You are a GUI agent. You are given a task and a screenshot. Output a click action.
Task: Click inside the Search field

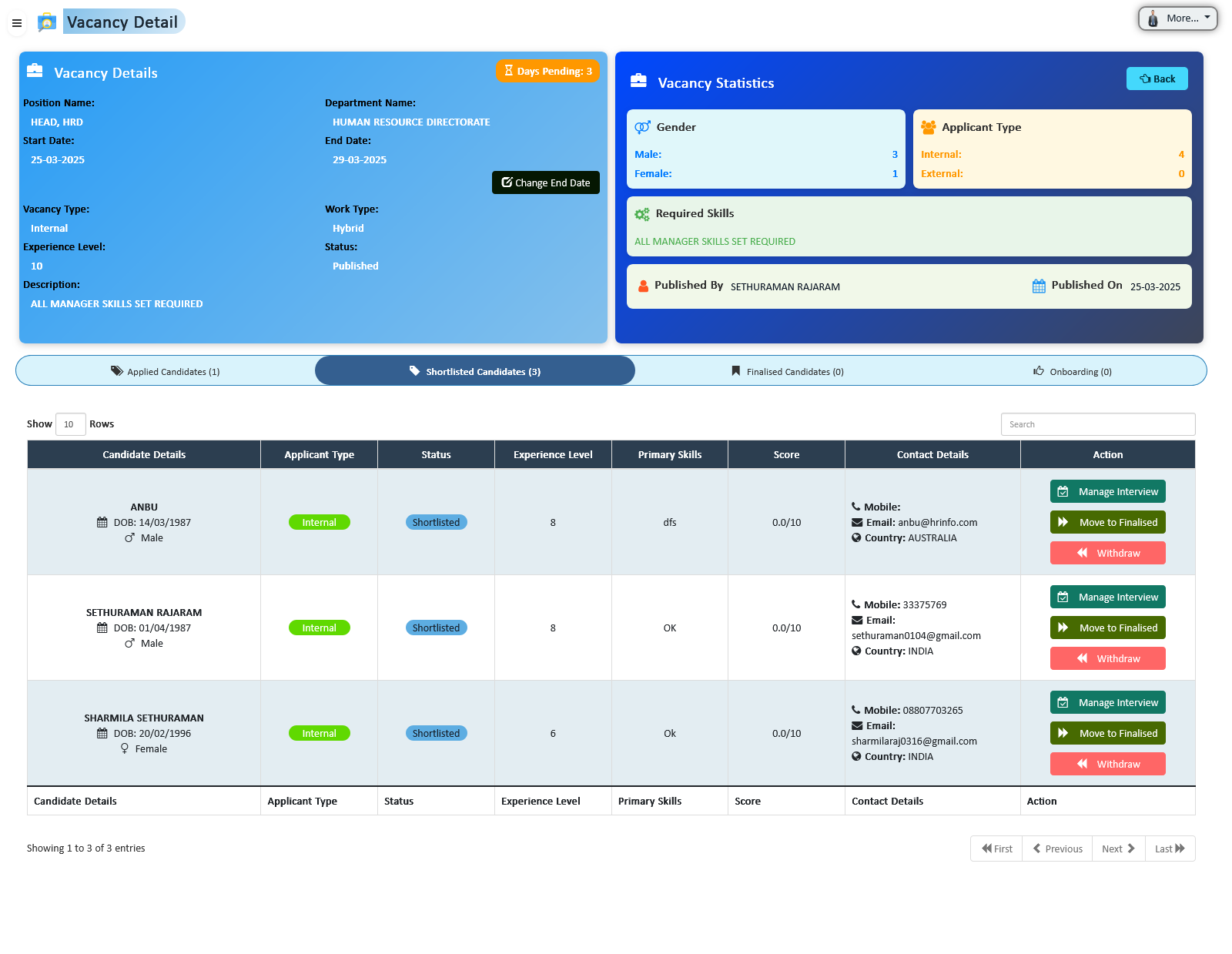click(1097, 423)
